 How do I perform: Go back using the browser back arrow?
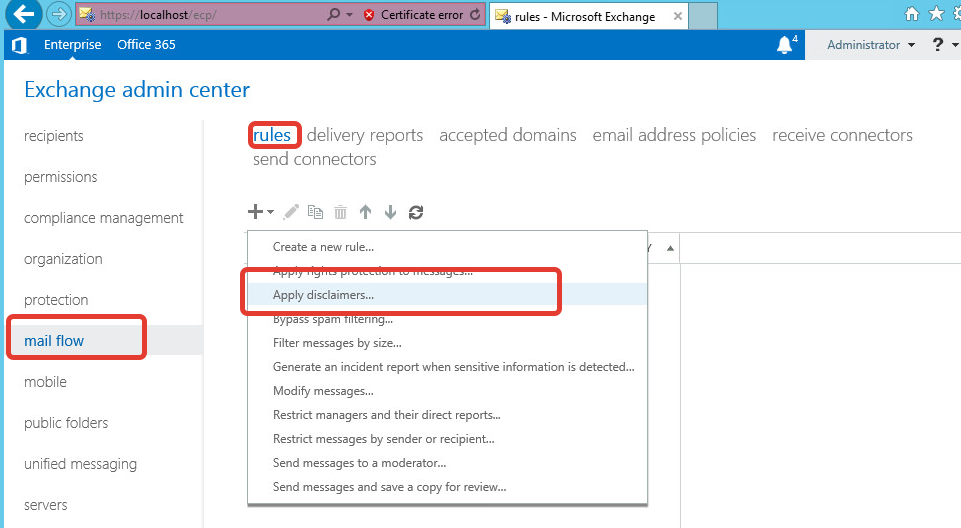(x=23, y=14)
